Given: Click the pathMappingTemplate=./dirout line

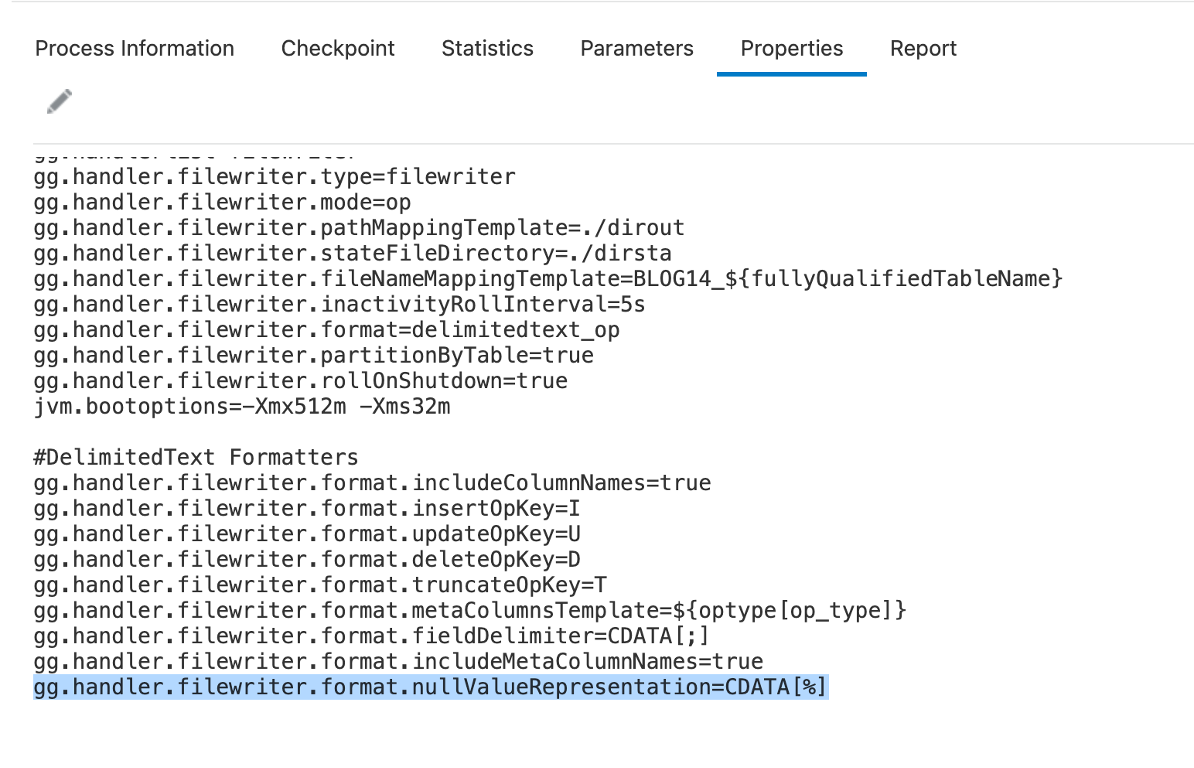Looking at the screenshot, I should coord(359,228).
